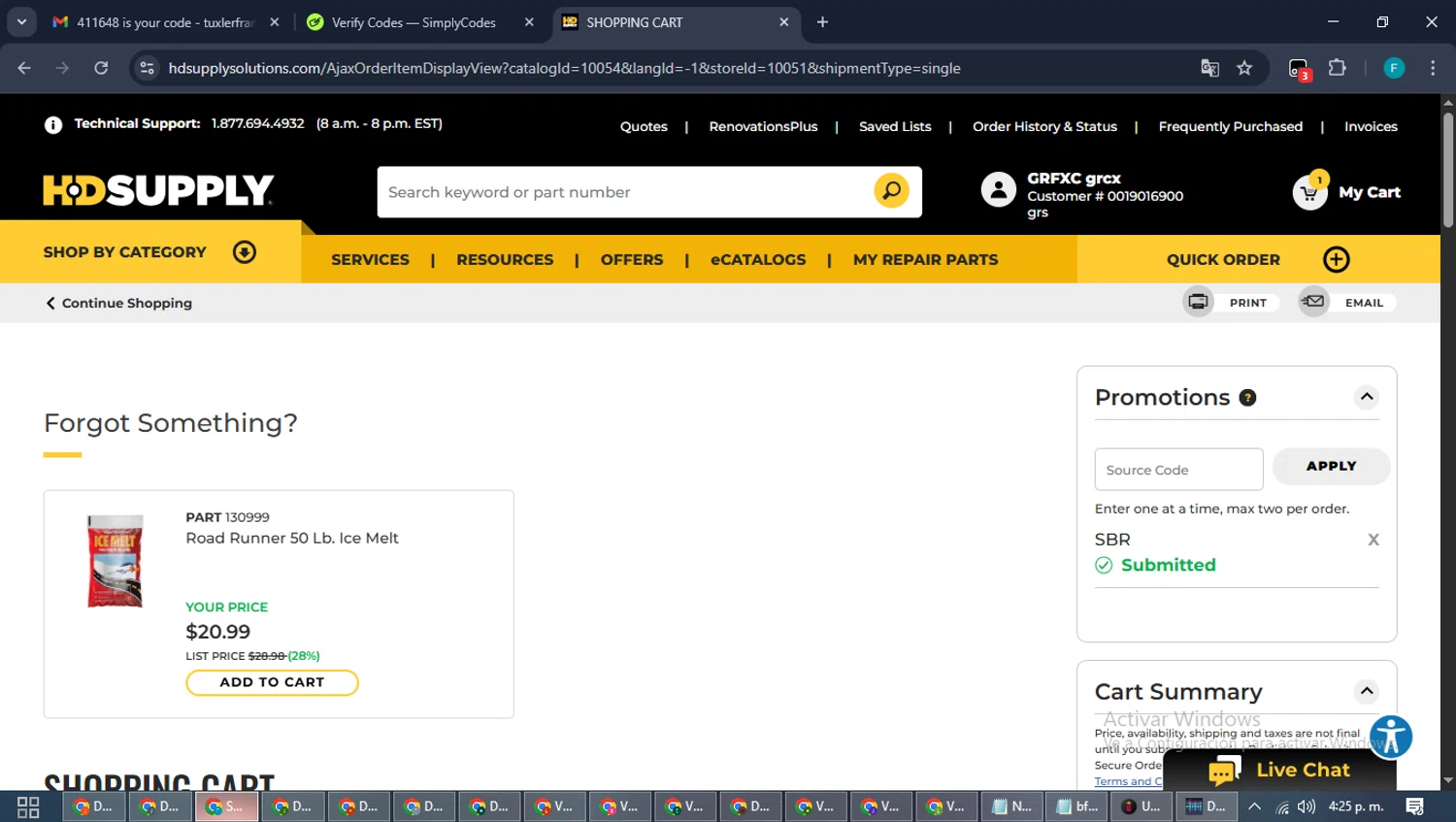Click the Email envelope icon
The width and height of the screenshot is (1456, 822).
[1313, 302]
